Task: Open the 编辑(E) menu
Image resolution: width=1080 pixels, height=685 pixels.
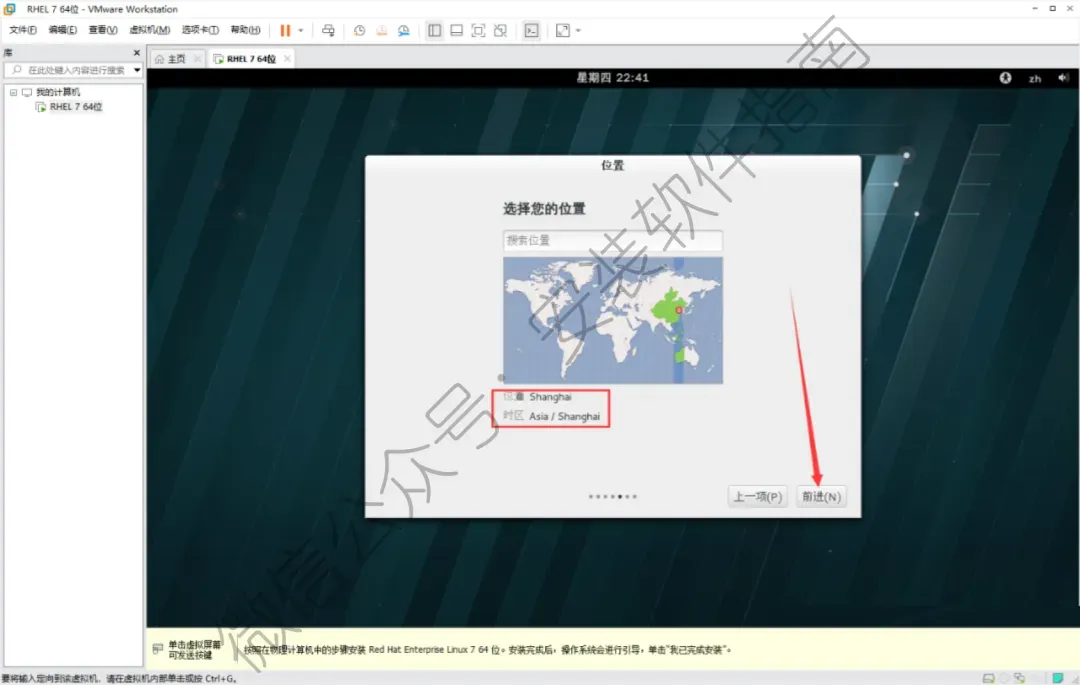Action: point(63,30)
